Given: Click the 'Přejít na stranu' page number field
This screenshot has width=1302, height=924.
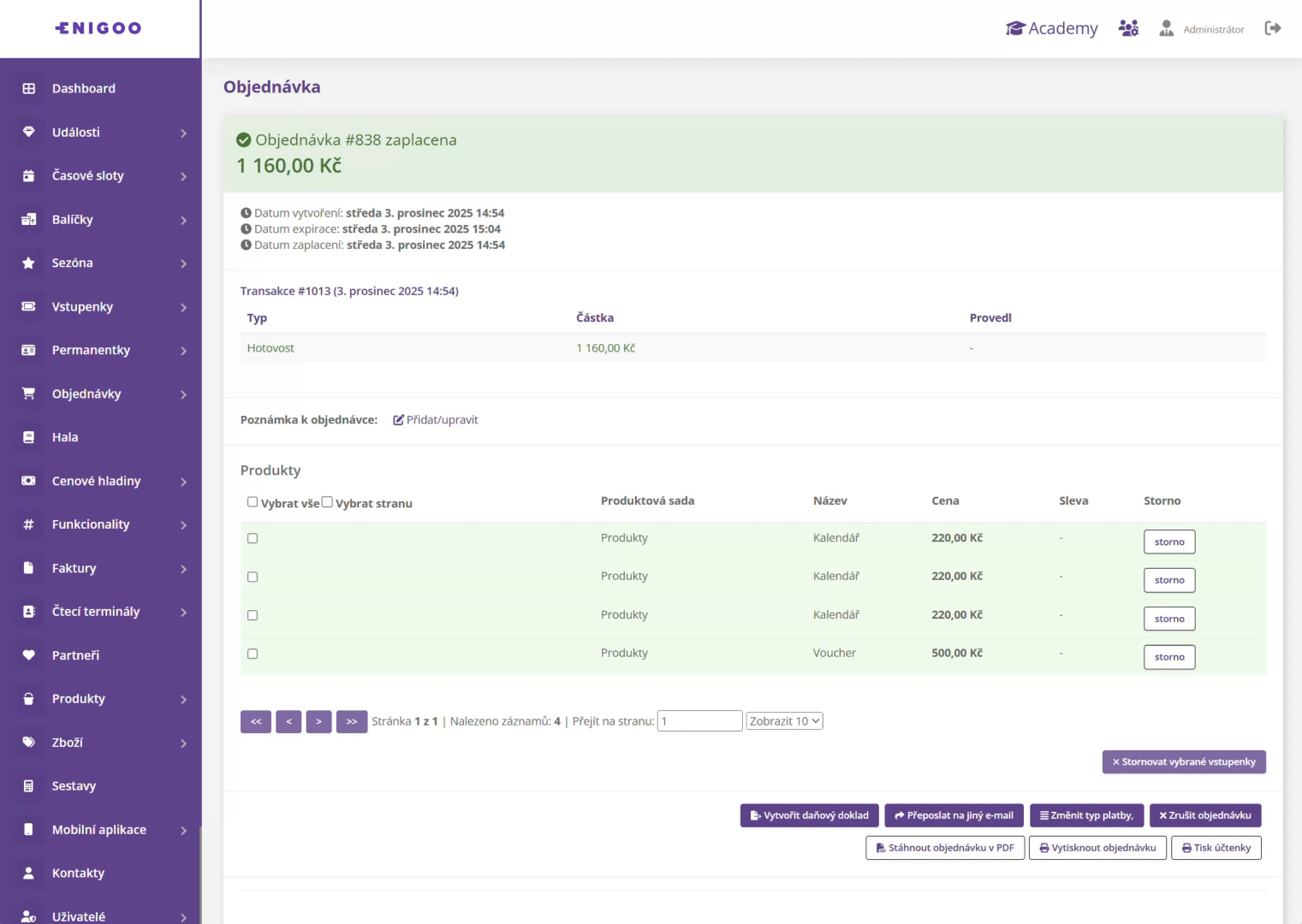Looking at the screenshot, I should click(x=699, y=721).
